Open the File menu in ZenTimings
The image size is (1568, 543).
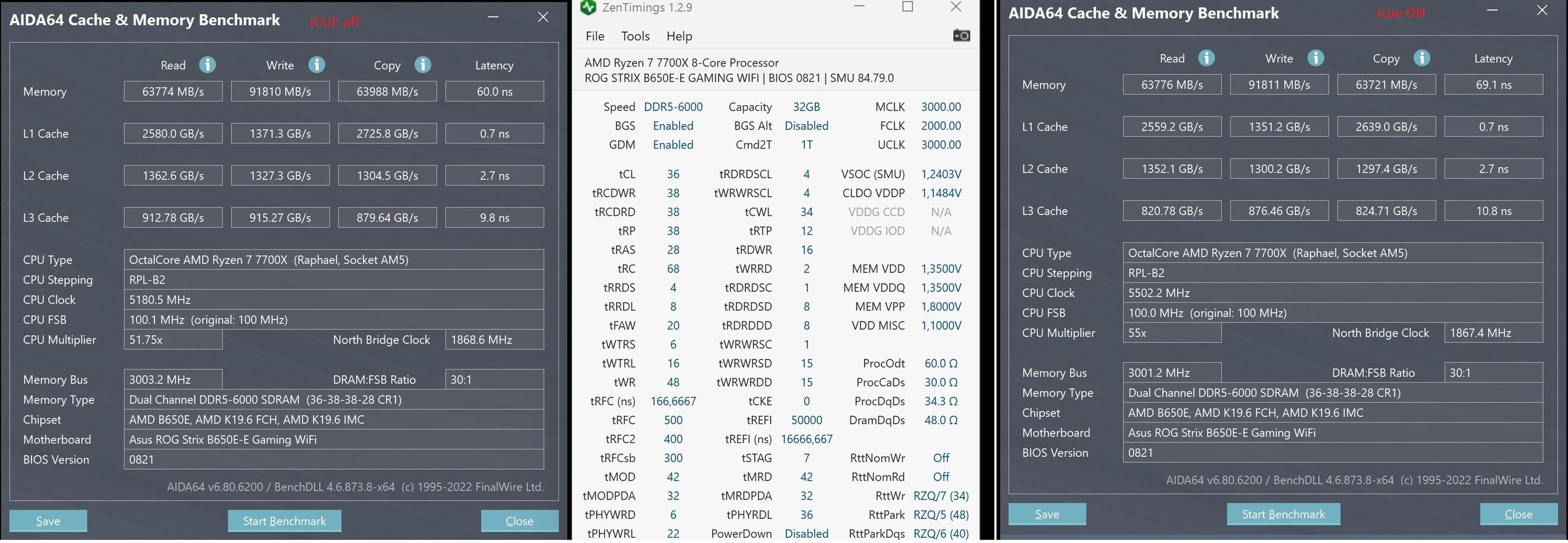pyautogui.click(x=595, y=36)
